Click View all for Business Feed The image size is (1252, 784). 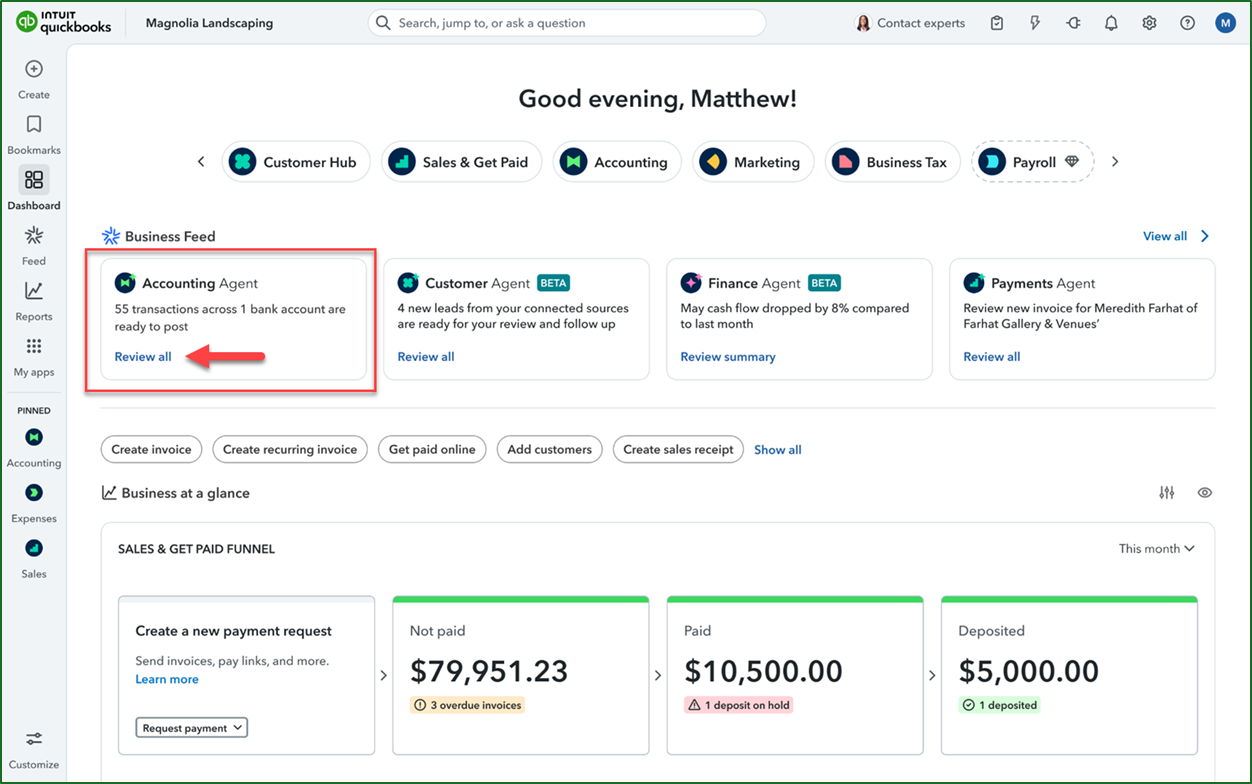pyautogui.click(x=1176, y=236)
